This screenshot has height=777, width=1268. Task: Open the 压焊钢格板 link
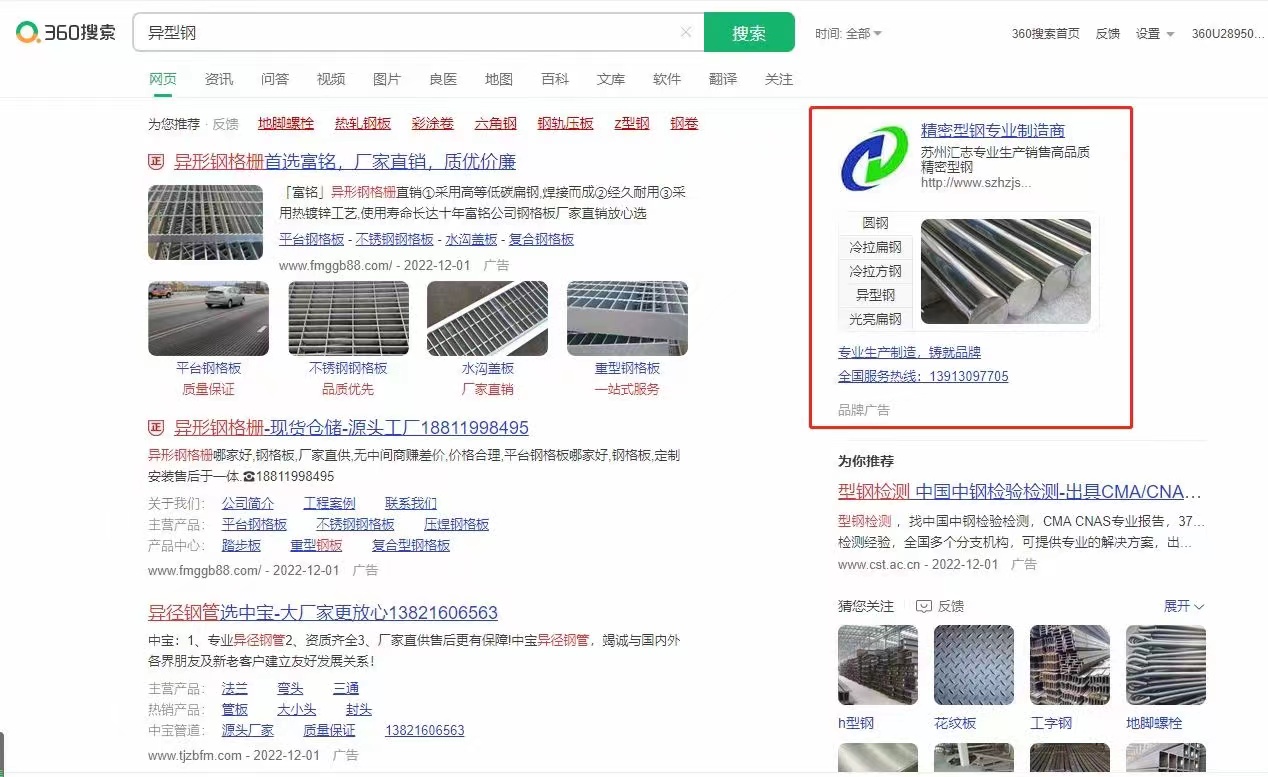[457, 524]
